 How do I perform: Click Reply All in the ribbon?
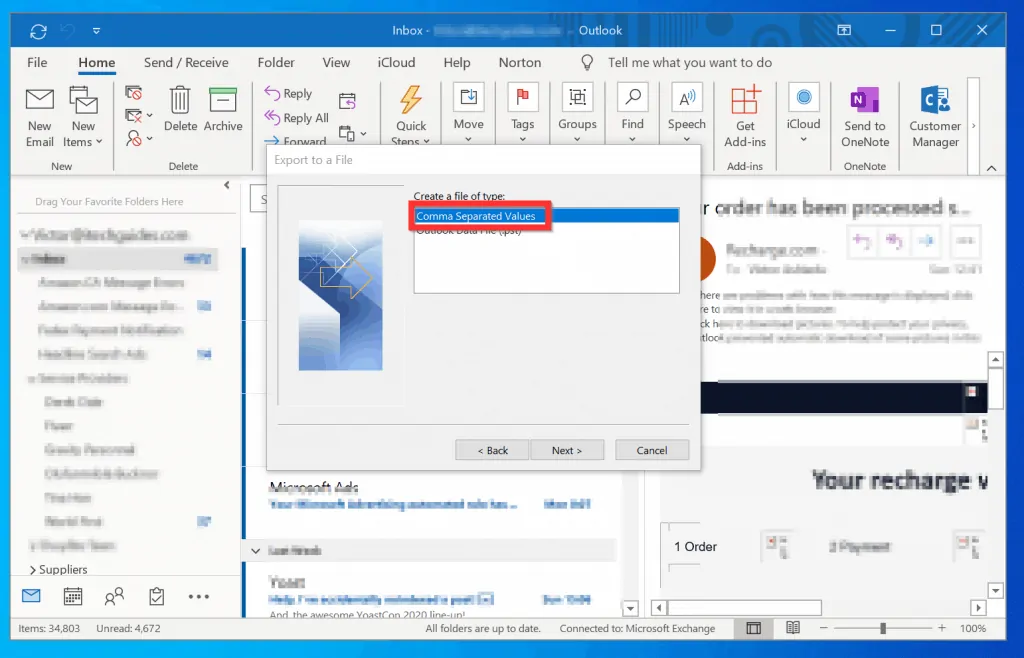point(296,118)
